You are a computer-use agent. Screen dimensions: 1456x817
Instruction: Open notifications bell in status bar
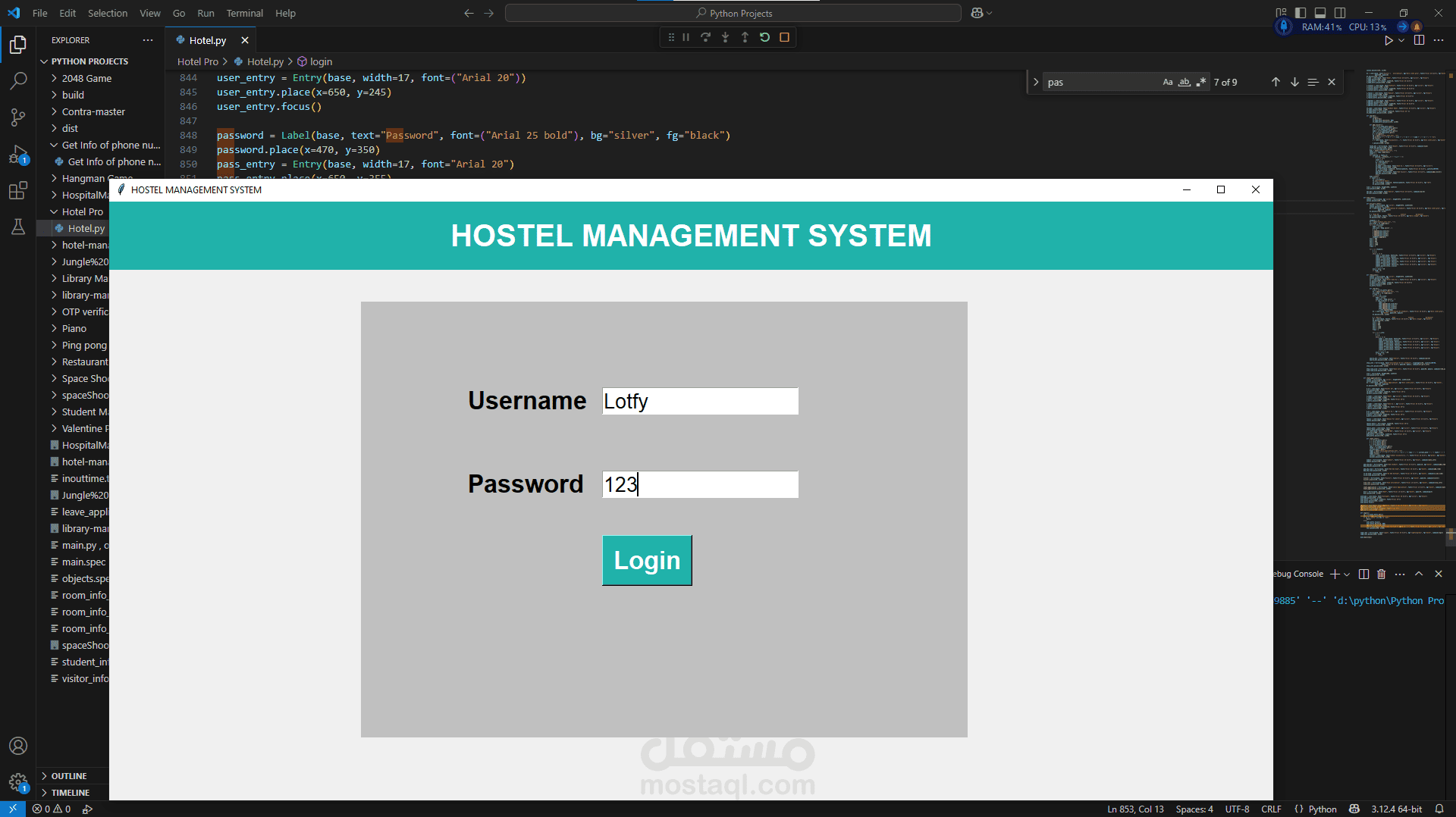tap(1439, 809)
